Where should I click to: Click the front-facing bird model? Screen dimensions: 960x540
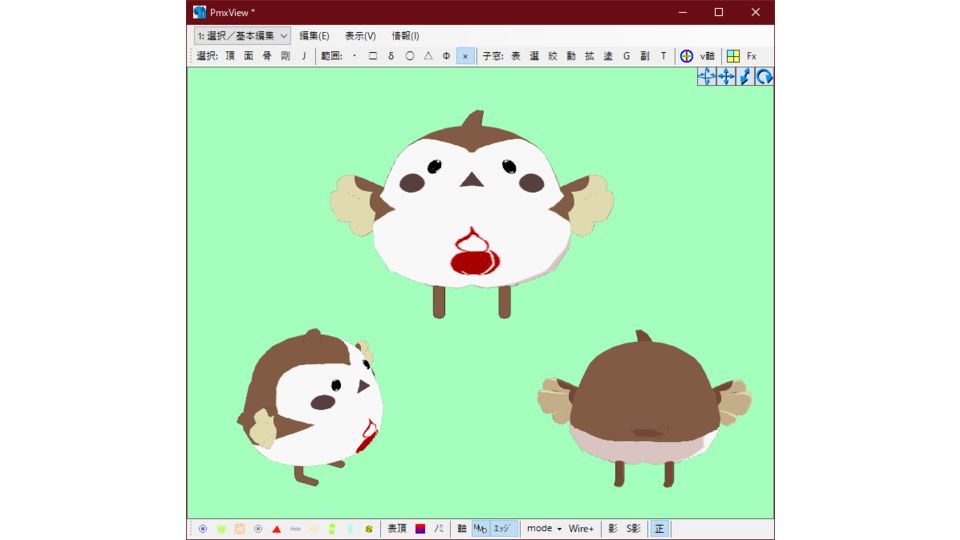pyautogui.click(x=472, y=214)
